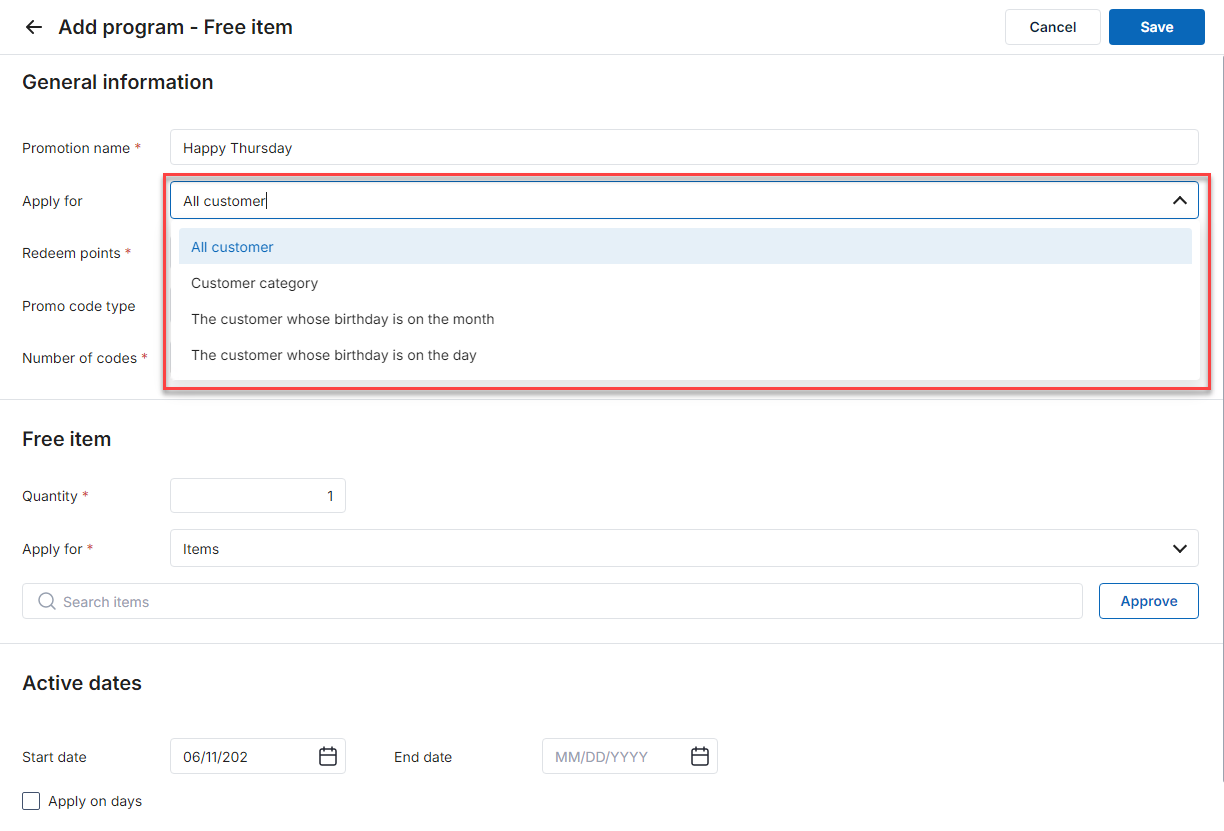Image resolution: width=1224 pixels, height=831 pixels.
Task: Click the Approve button
Action: click(1149, 601)
